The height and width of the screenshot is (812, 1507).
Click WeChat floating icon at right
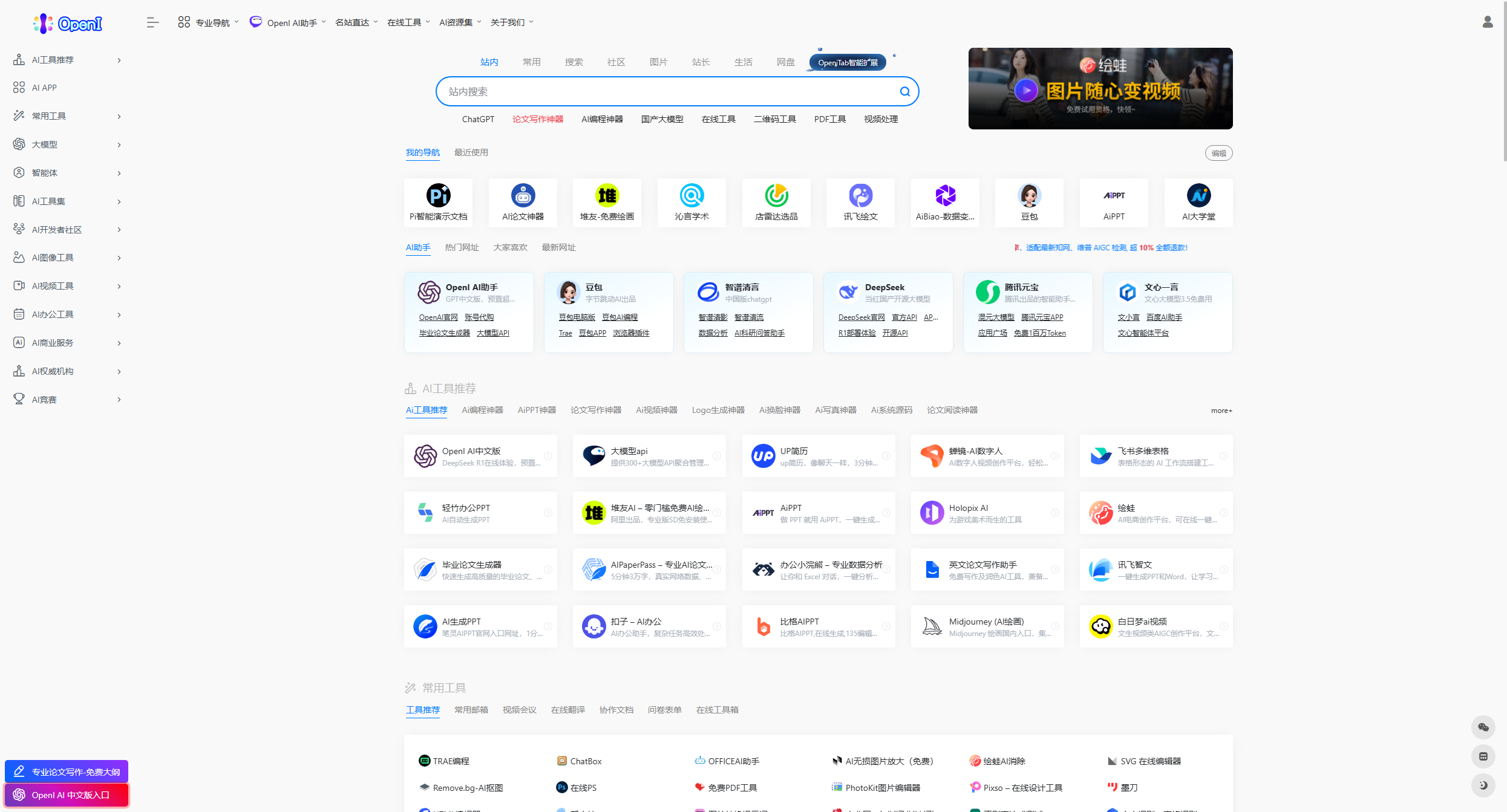[1483, 727]
